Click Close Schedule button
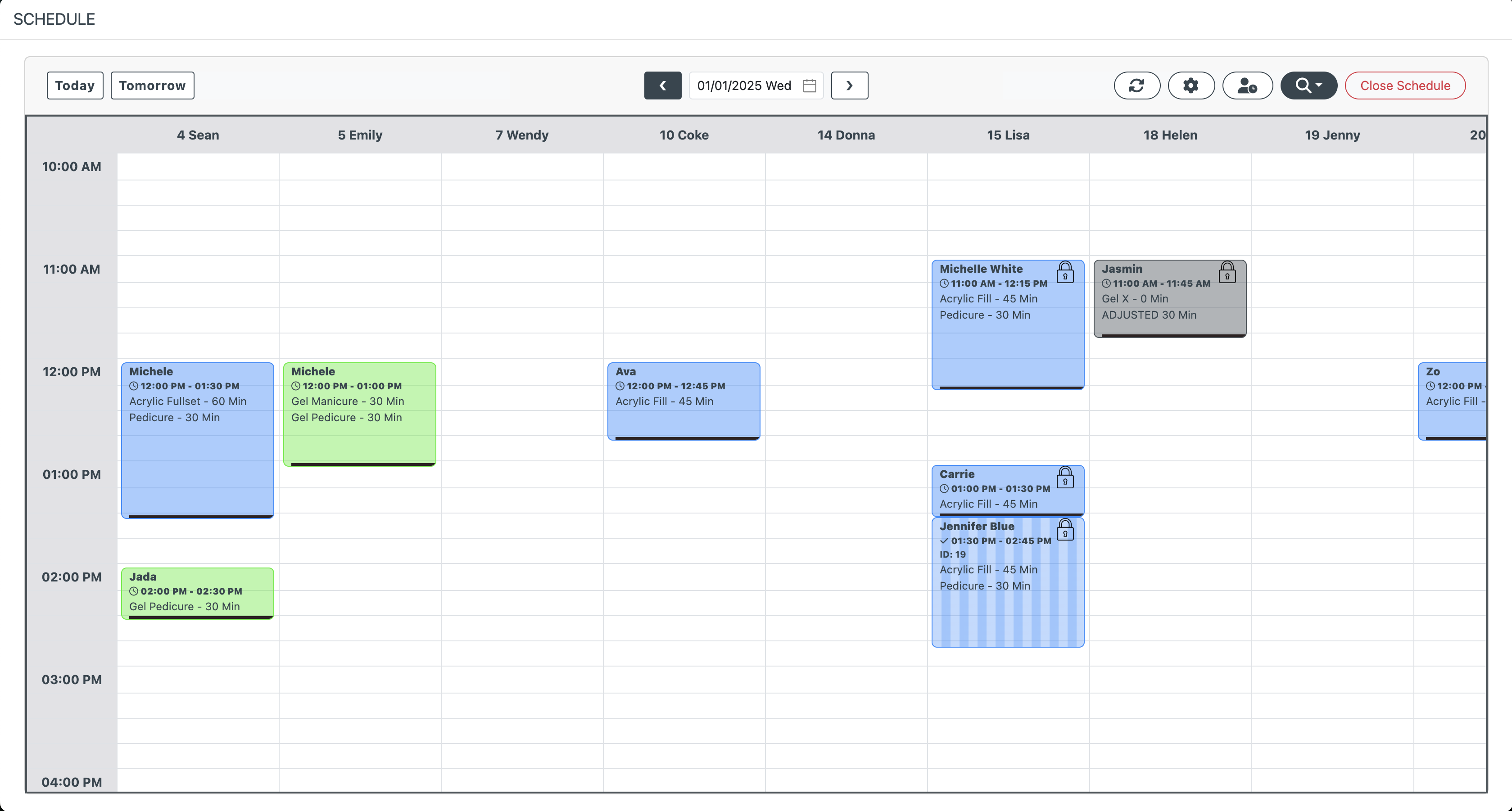This screenshot has width=1512, height=811. [1404, 86]
